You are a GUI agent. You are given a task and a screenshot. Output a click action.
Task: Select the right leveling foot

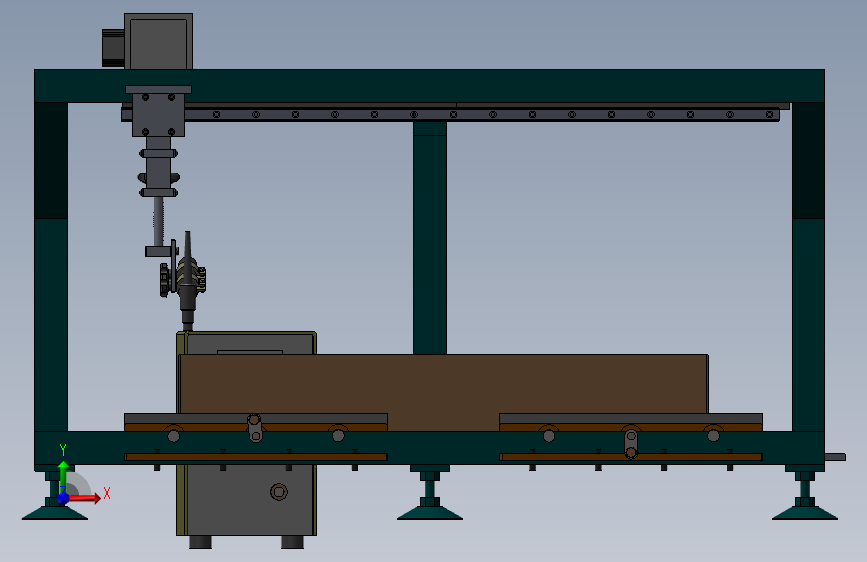pos(805,496)
